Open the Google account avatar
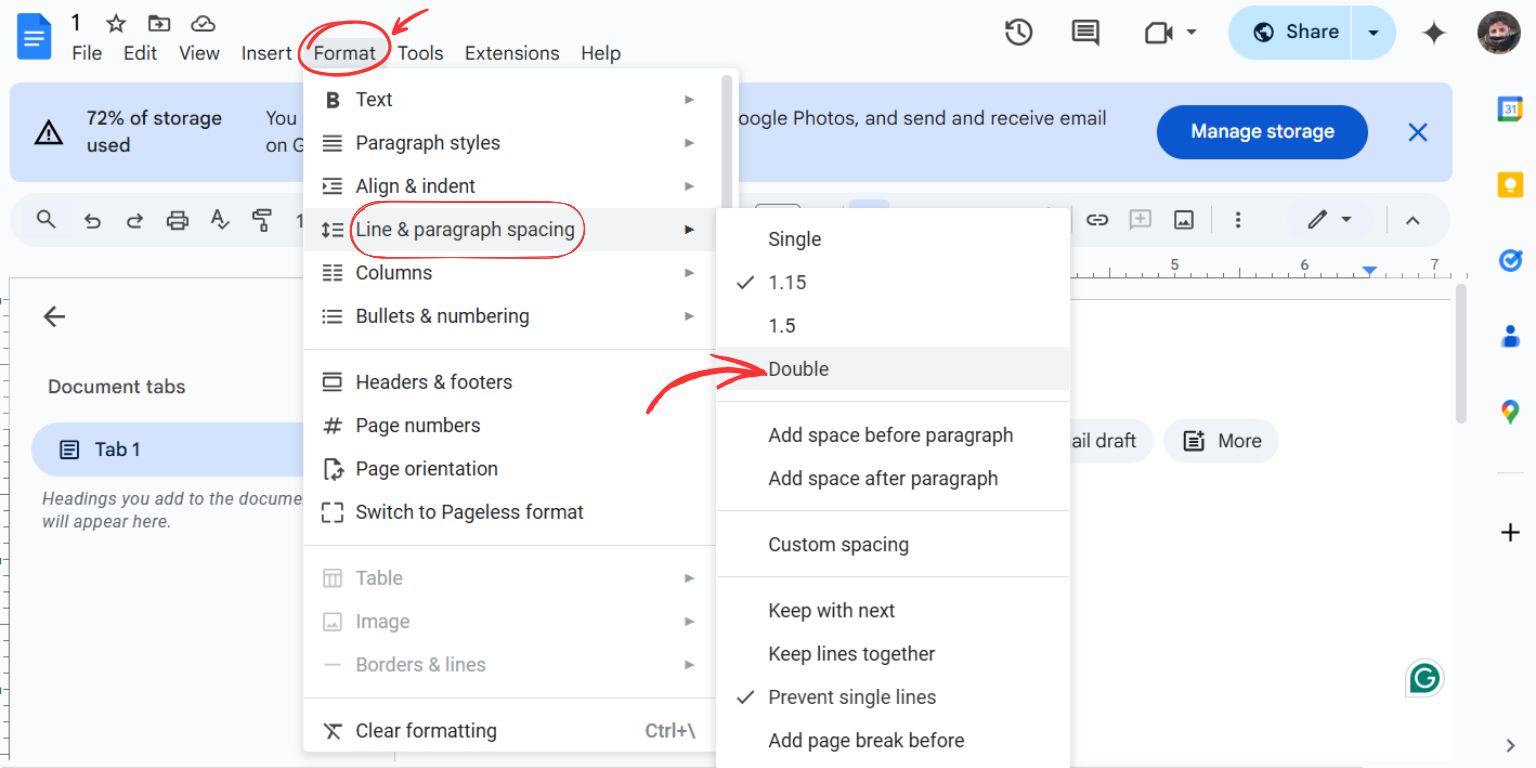 click(x=1498, y=33)
